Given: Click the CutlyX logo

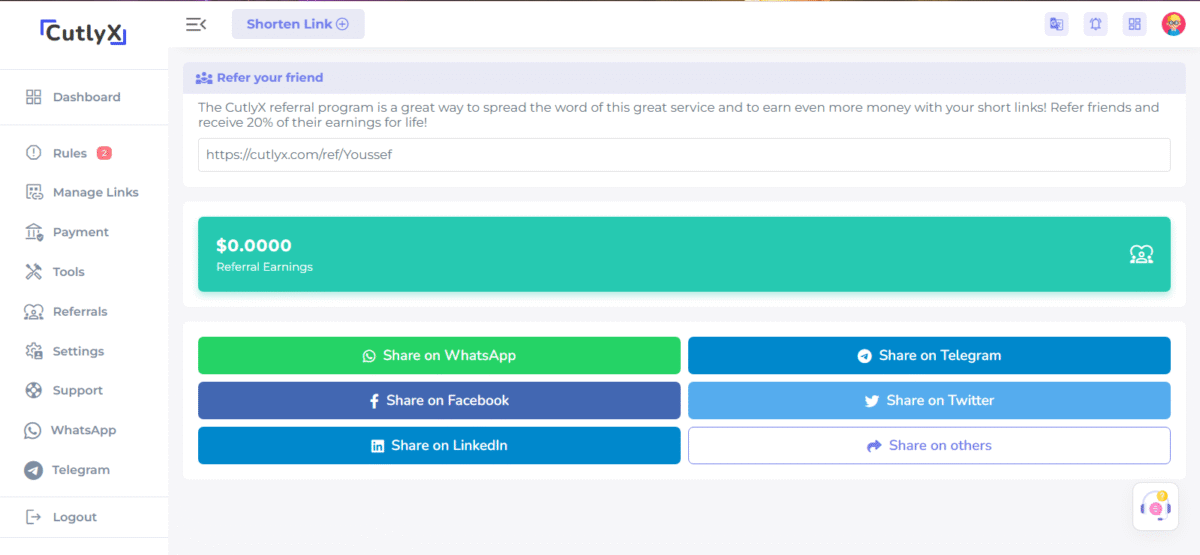Looking at the screenshot, I should pos(84,33).
